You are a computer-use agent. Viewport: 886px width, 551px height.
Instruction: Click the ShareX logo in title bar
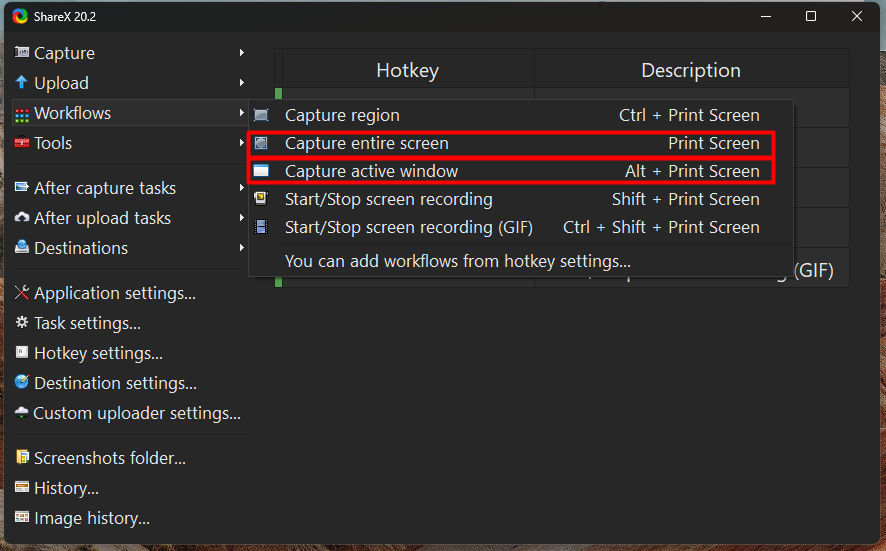pyautogui.click(x=20, y=16)
